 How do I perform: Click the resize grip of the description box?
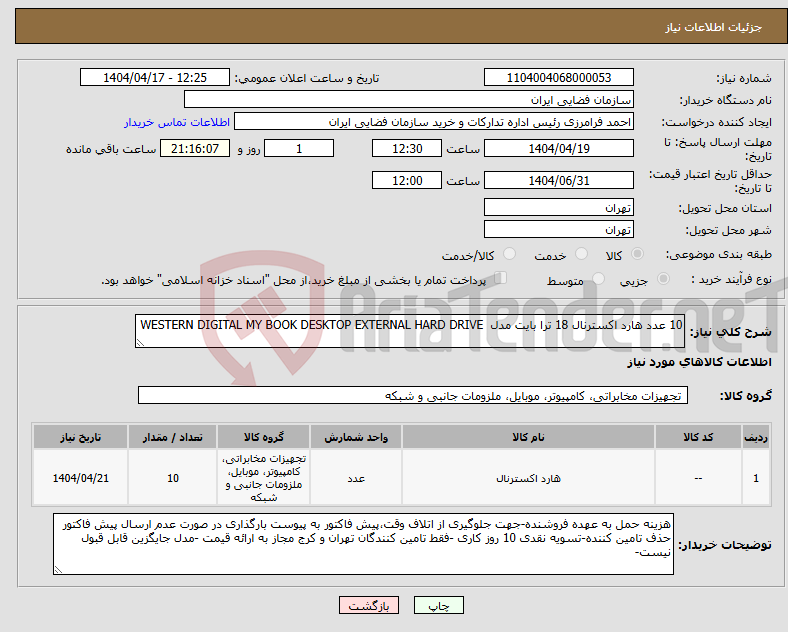pos(140,343)
